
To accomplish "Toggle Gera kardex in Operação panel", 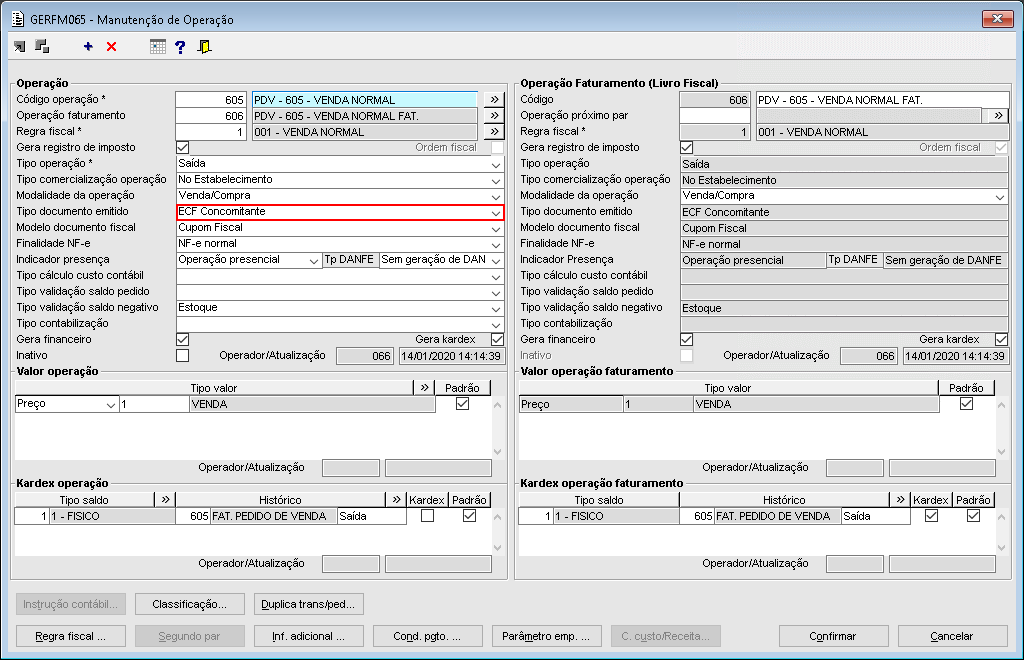I will tap(498, 339).
